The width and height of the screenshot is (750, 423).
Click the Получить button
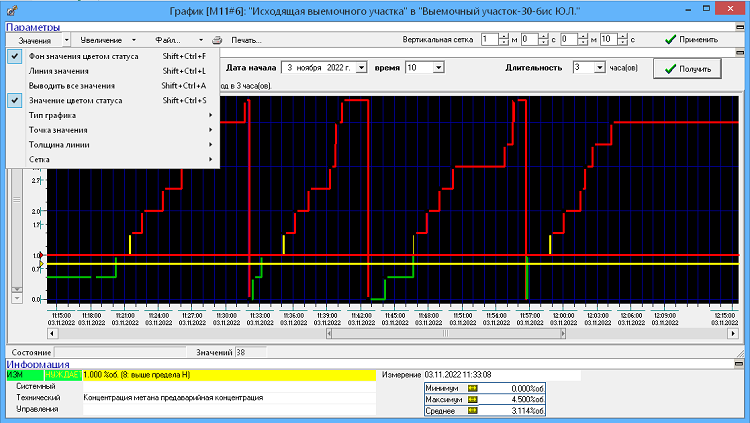pyautogui.click(x=687, y=69)
